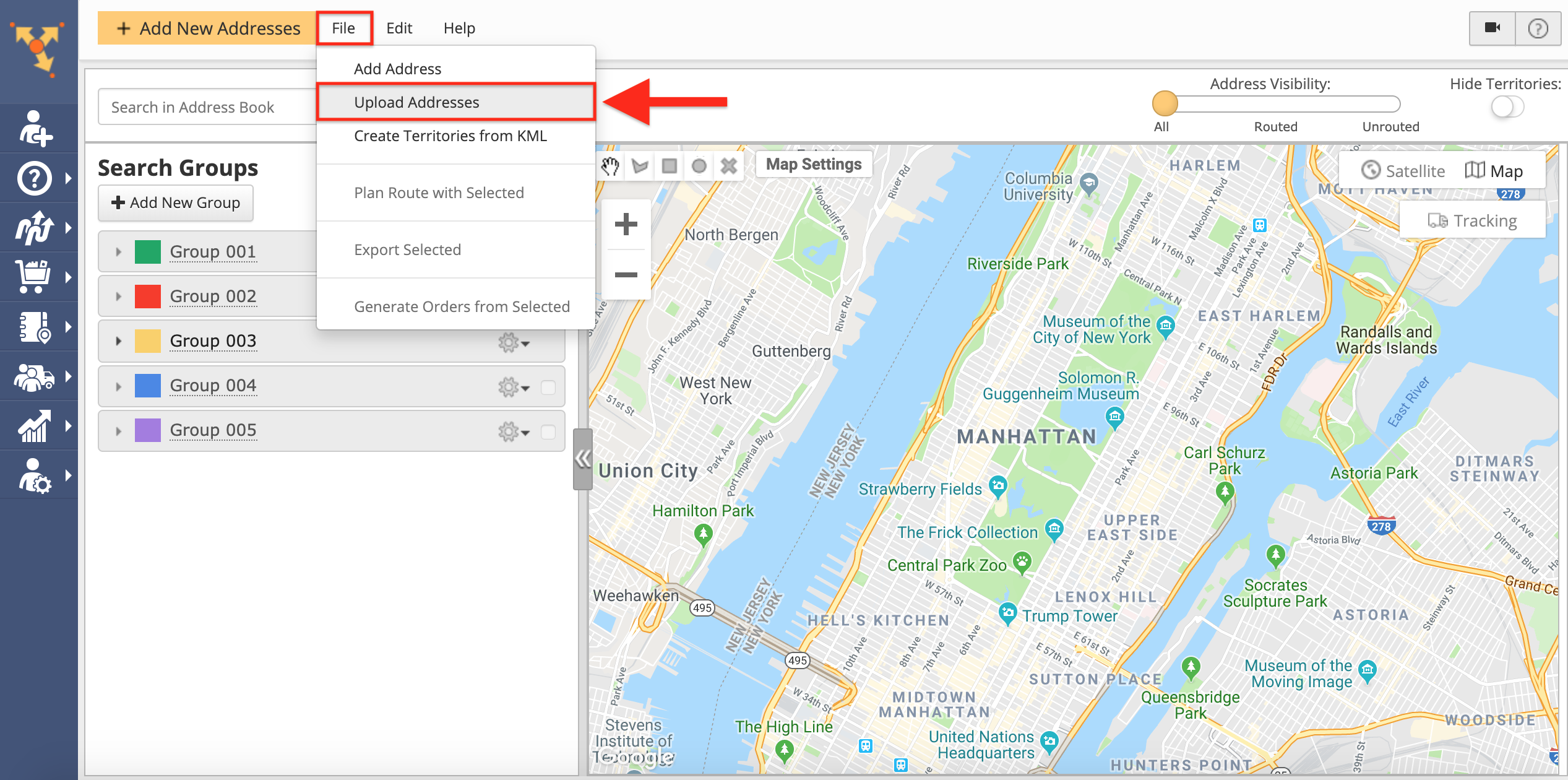Open Map Settings button
This screenshot has height=780, width=1568.
tap(814, 164)
